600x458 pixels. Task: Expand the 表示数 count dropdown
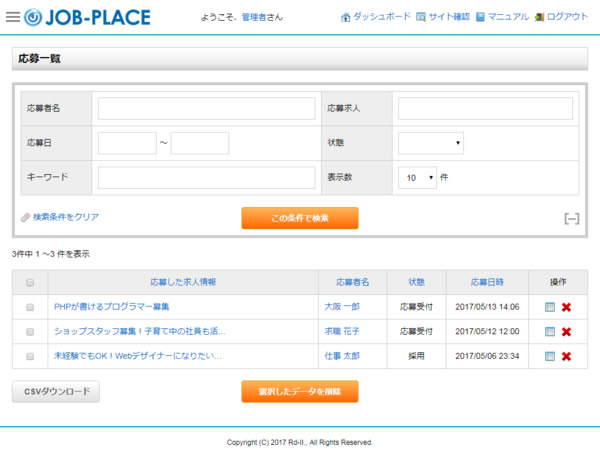417,177
